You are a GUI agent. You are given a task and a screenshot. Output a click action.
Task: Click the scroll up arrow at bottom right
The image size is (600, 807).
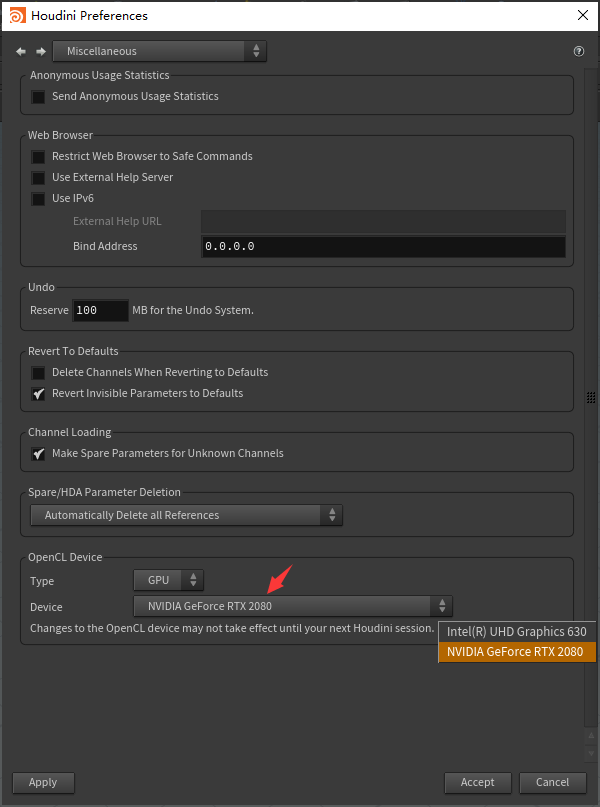tap(591, 736)
